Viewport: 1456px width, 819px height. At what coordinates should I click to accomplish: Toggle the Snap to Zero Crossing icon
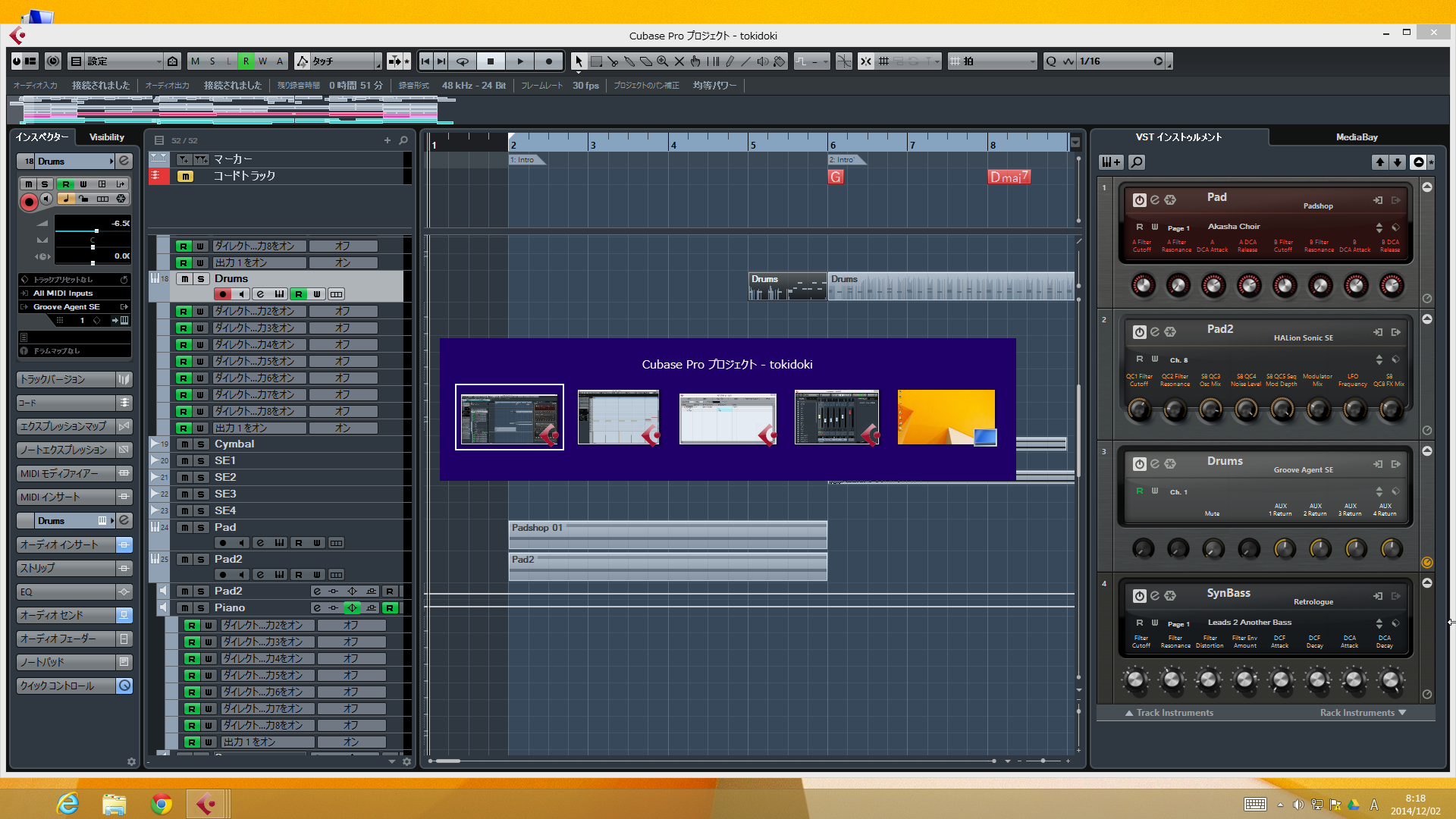pyautogui.click(x=844, y=61)
